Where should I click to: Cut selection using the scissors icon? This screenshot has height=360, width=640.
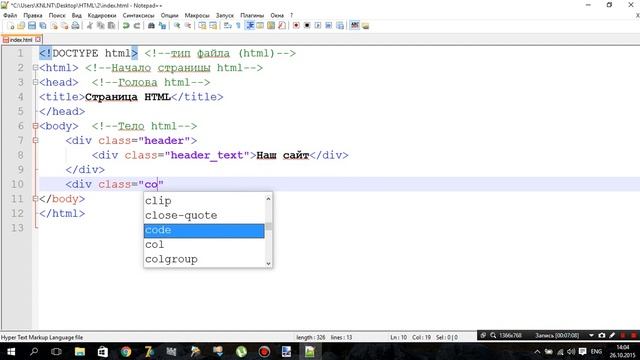click(x=89, y=26)
